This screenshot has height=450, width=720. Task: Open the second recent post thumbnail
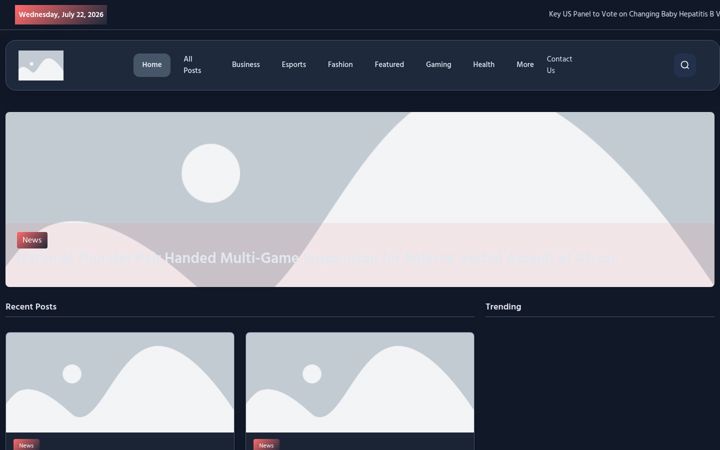(360, 382)
